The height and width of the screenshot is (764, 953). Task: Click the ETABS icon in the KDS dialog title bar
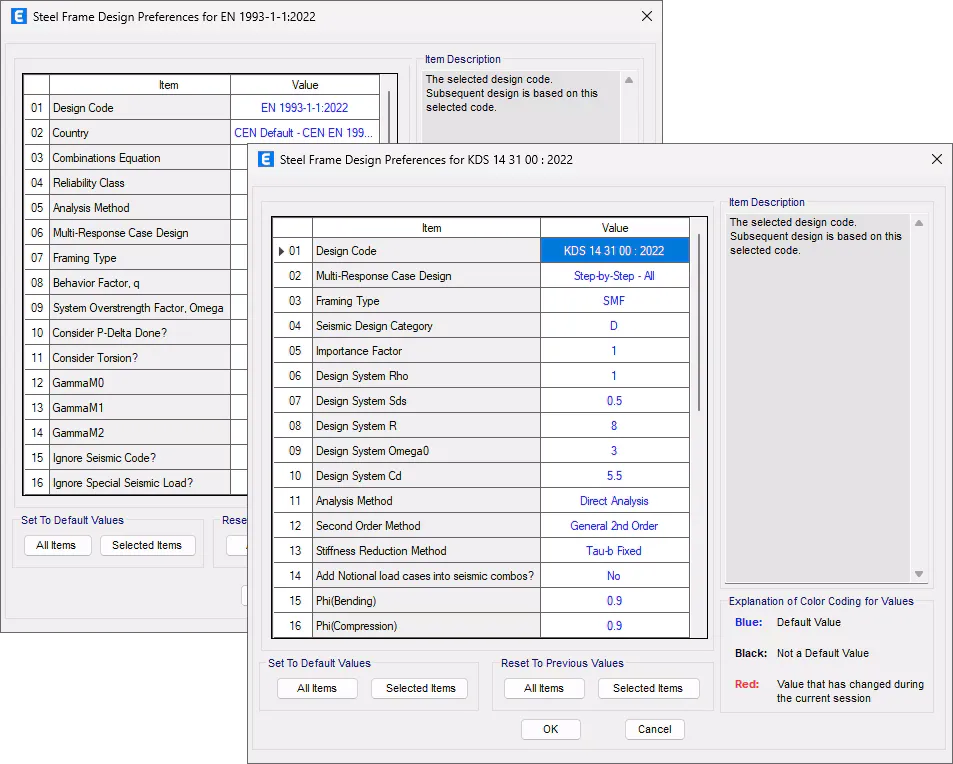266,159
